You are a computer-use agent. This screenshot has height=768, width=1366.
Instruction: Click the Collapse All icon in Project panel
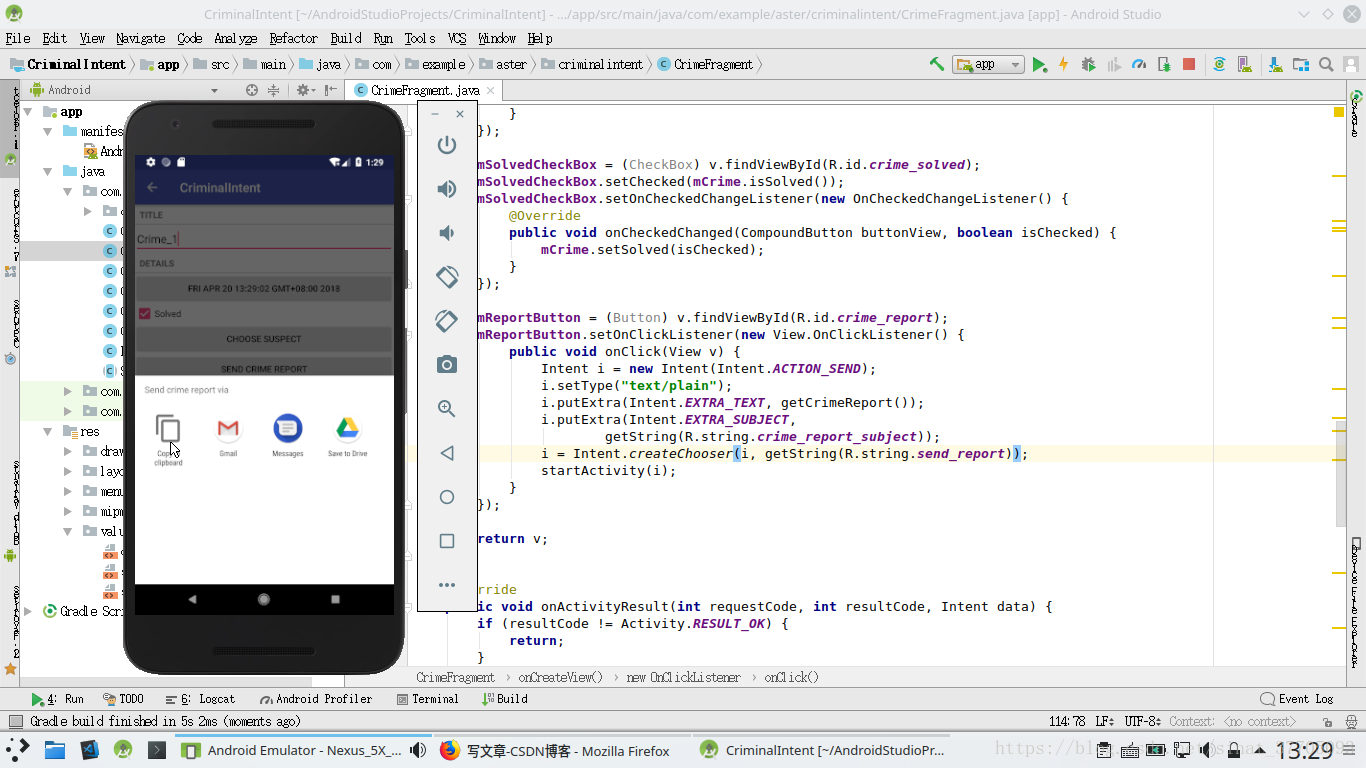point(273,90)
